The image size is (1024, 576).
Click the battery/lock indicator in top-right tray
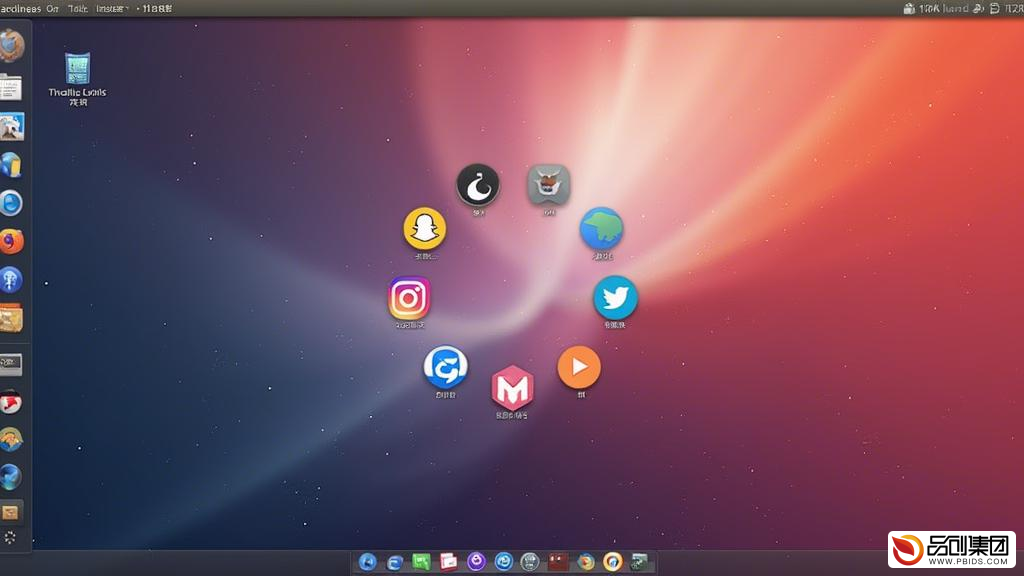coord(909,8)
